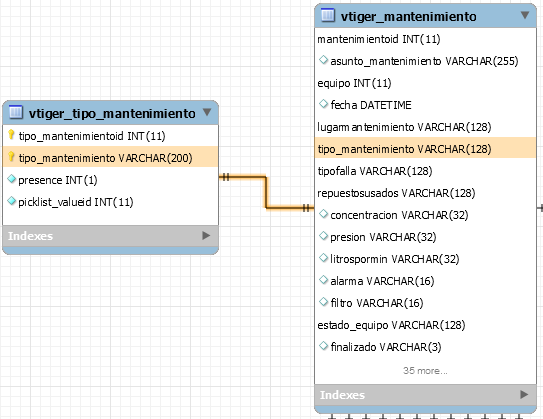Select the mantenimientoid INT(11) column

coord(425,39)
